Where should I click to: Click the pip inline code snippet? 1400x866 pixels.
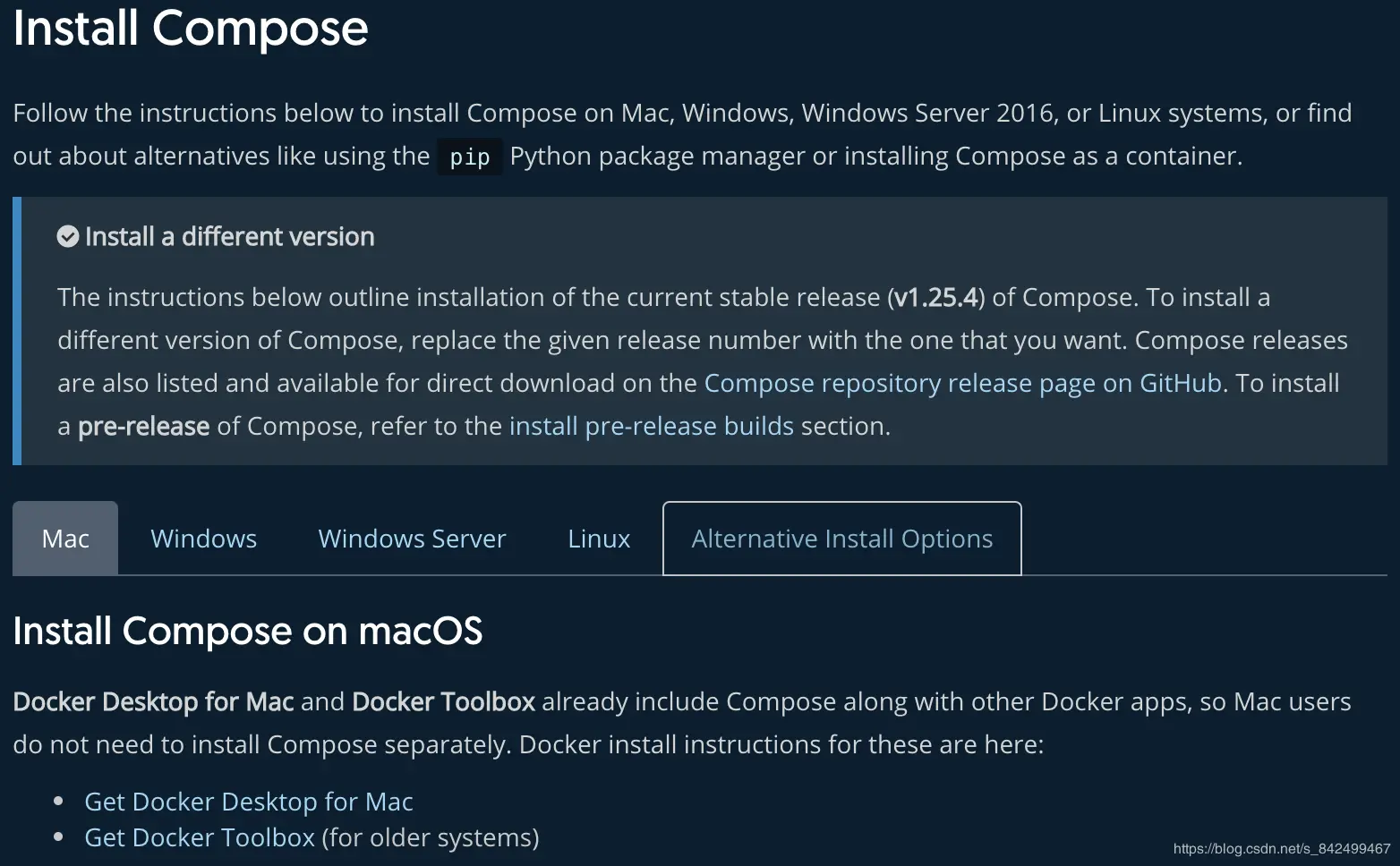click(469, 157)
